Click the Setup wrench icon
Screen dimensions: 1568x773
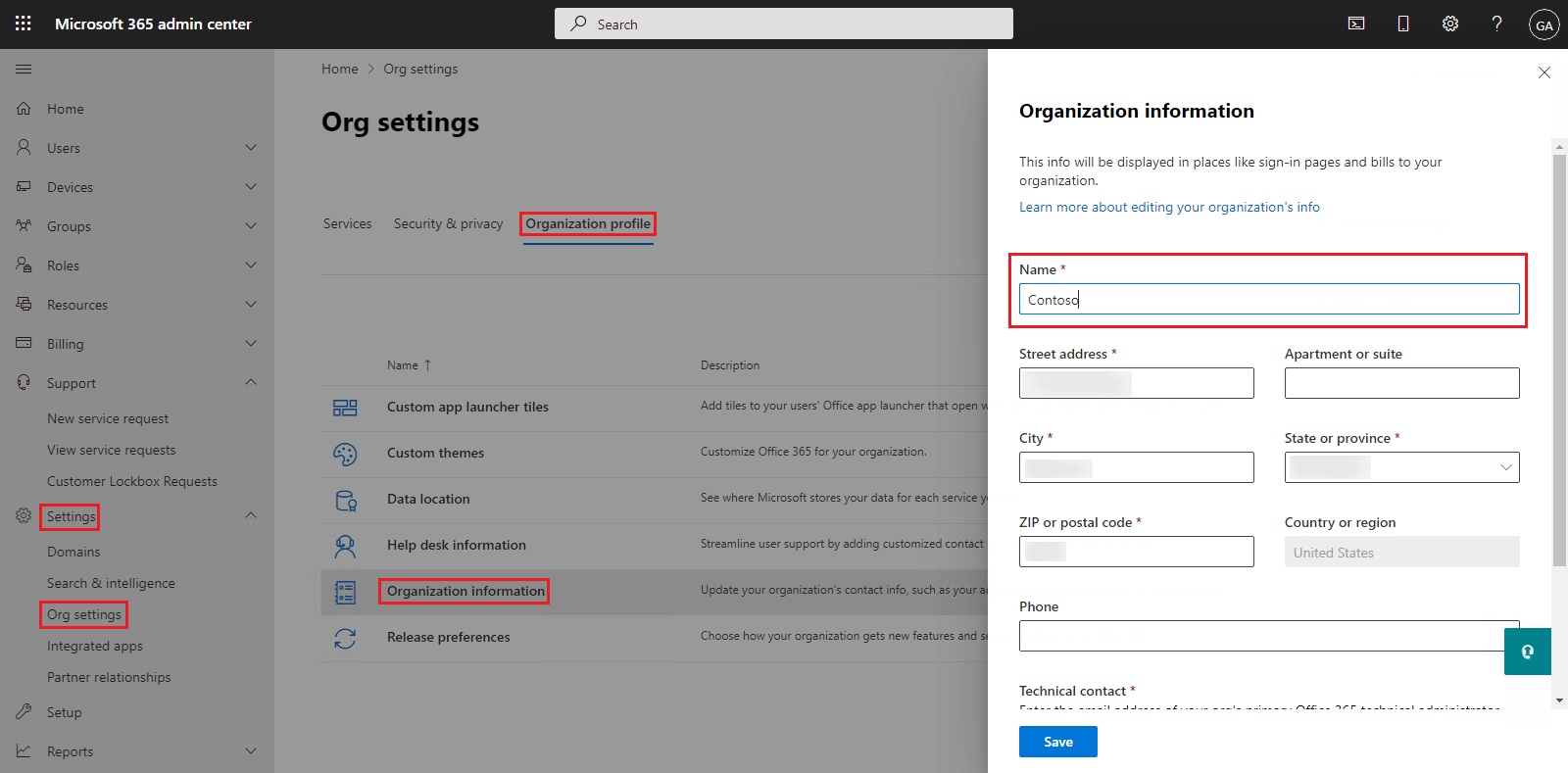[24, 712]
